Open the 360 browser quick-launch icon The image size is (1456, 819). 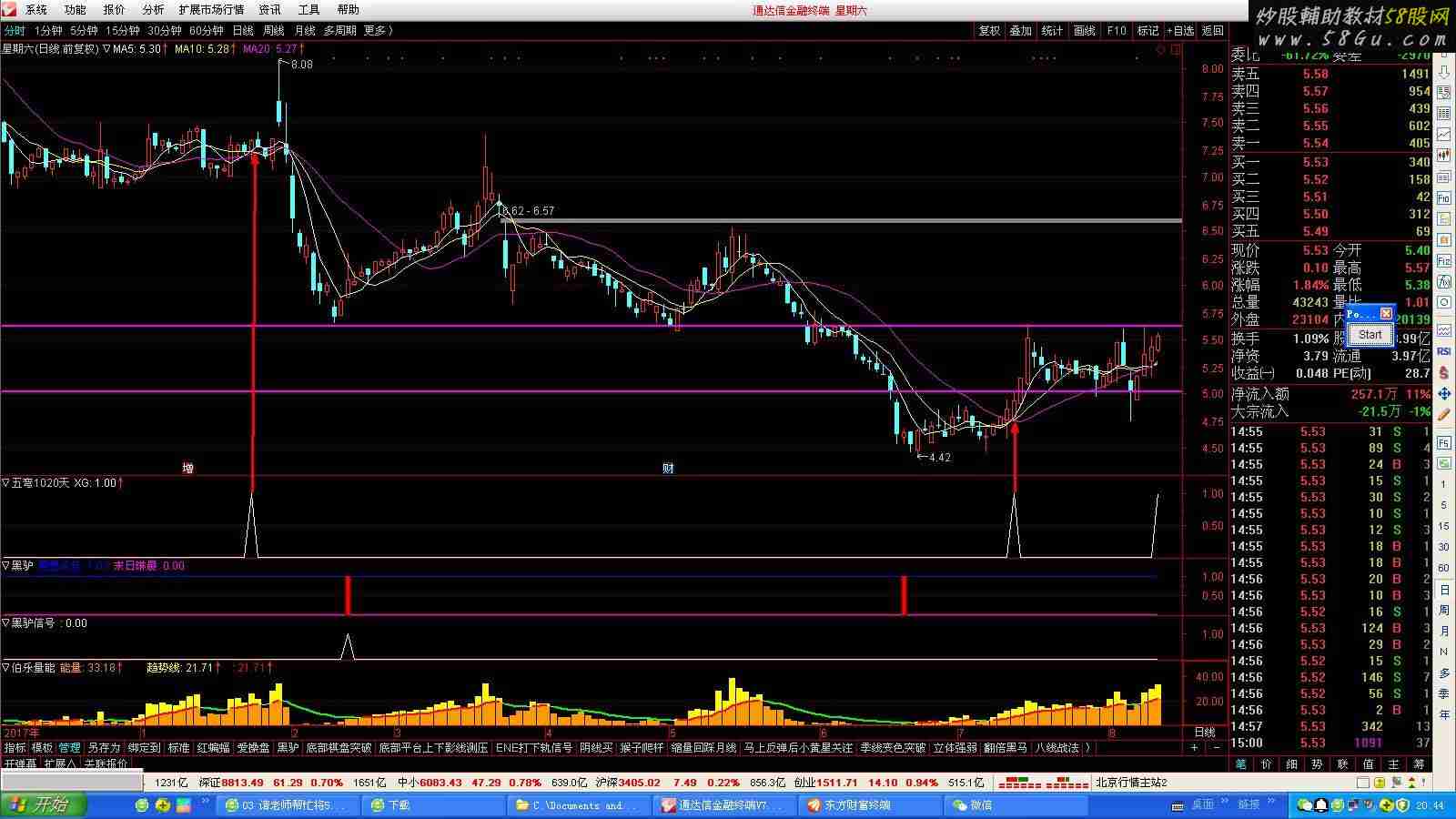(141, 805)
